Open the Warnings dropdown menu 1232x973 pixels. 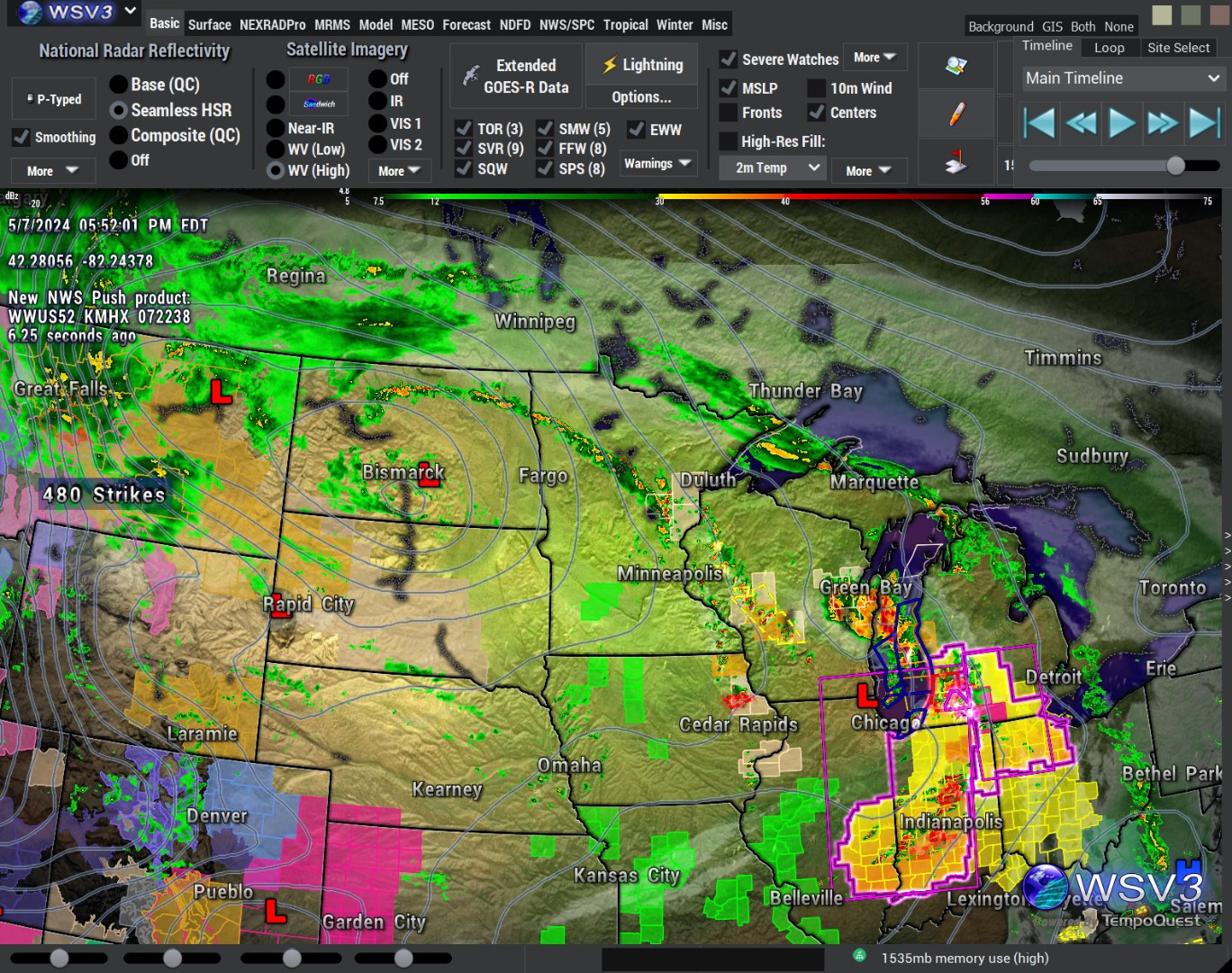657,163
